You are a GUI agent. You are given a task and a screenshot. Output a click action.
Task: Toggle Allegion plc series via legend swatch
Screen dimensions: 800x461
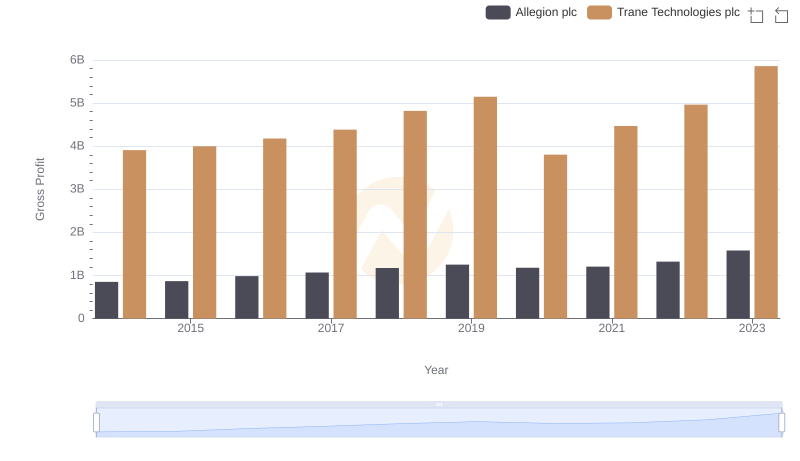point(498,13)
